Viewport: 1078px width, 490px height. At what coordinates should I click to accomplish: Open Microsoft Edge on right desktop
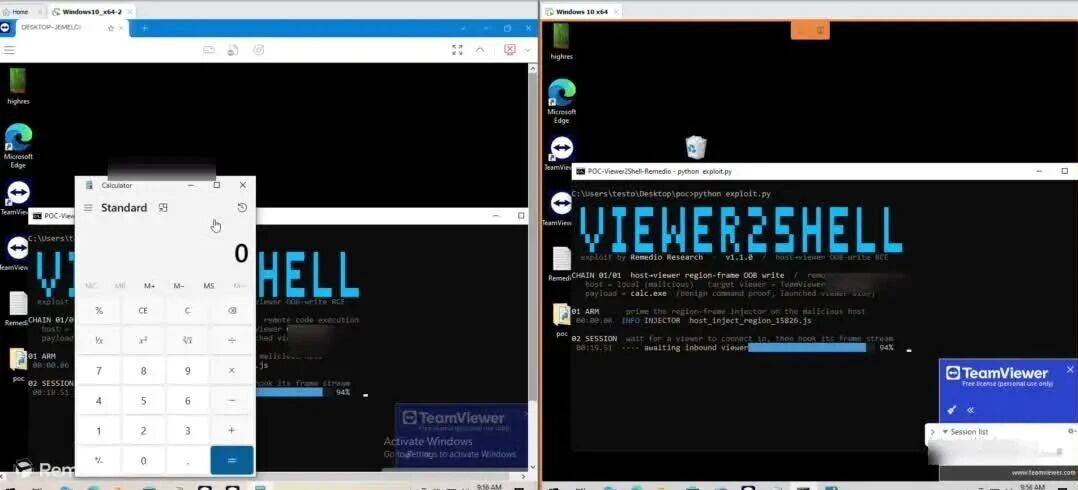click(562, 101)
